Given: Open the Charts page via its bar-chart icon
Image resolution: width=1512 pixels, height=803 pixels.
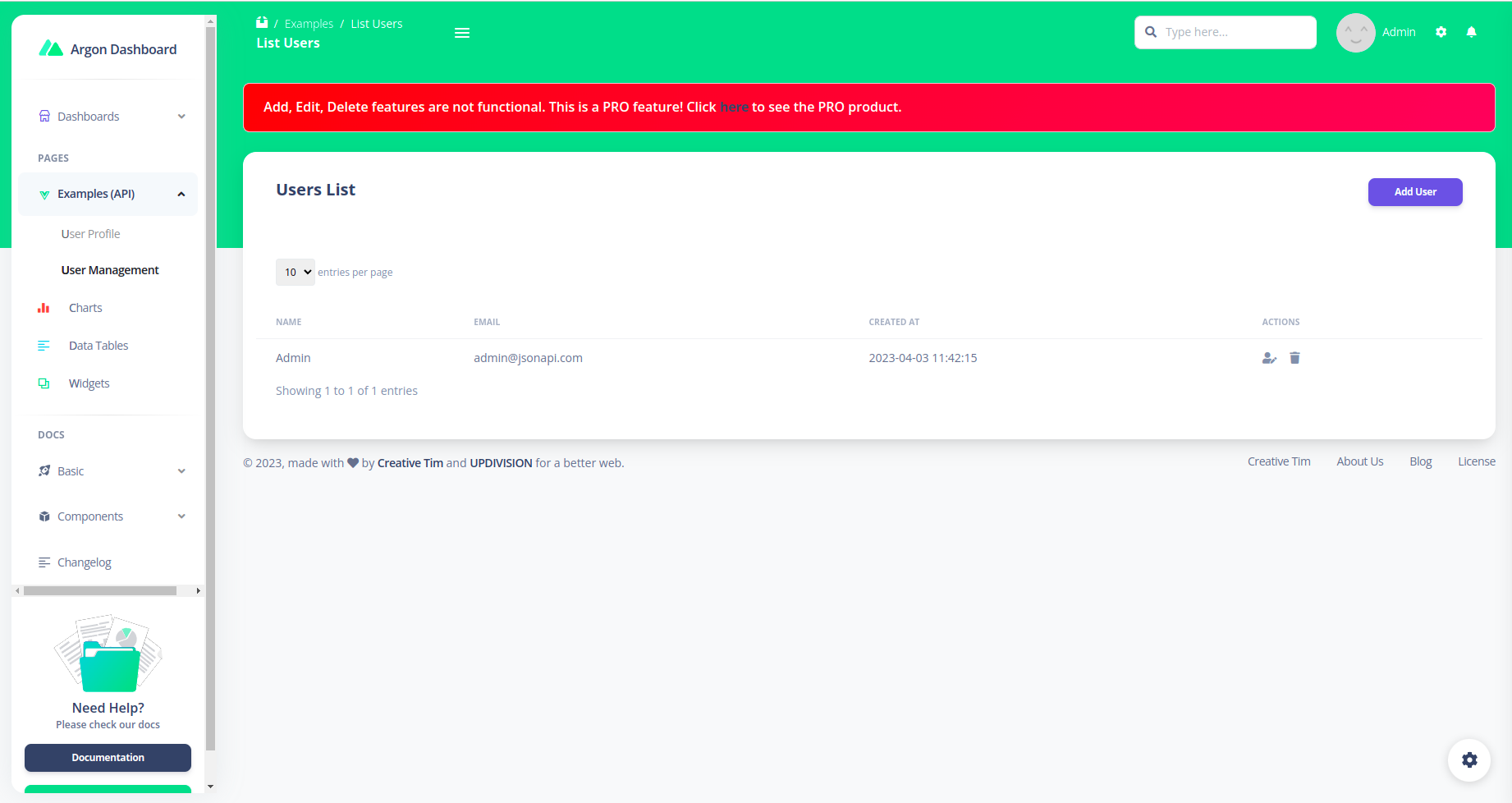Looking at the screenshot, I should [x=44, y=308].
